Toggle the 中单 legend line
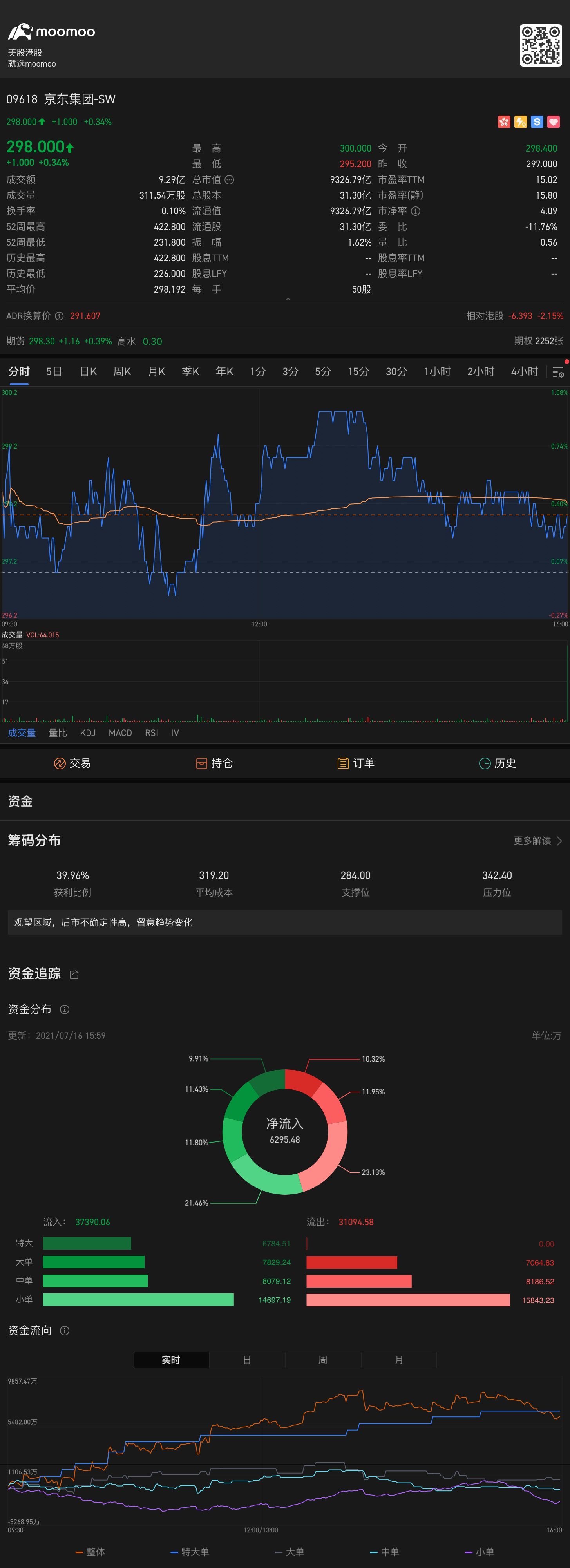Image resolution: width=570 pixels, height=1568 pixels. 385,1552
